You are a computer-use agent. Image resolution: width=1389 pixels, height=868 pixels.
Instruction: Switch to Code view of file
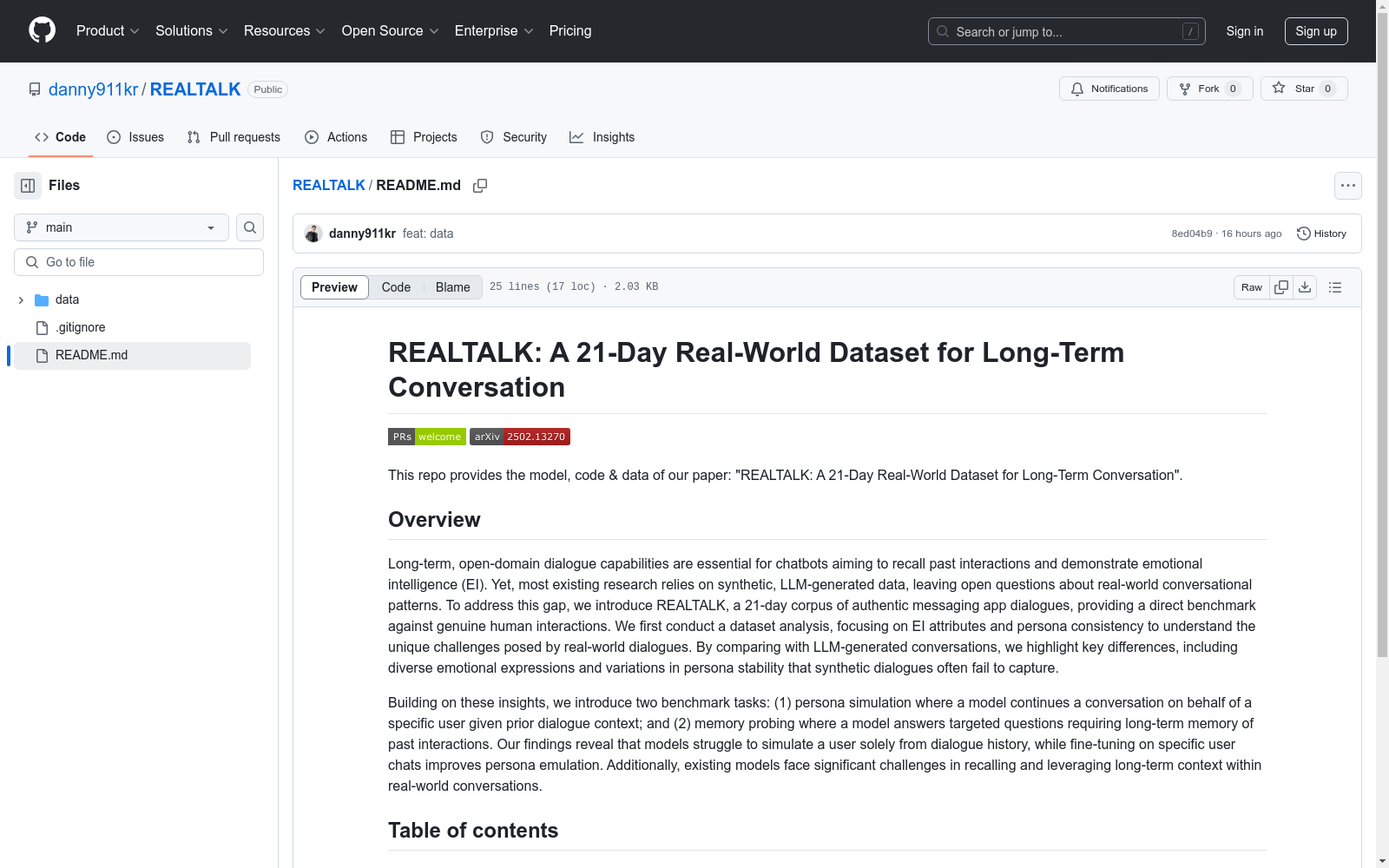[396, 287]
